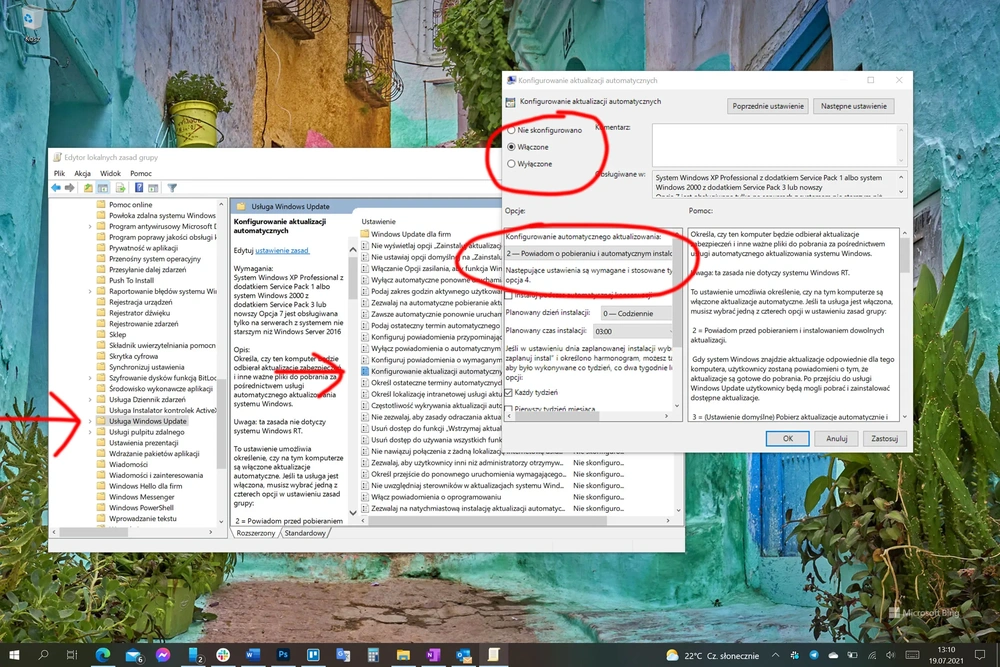Go back using the blue arrow in Group Policy Editor
This screenshot has height=667, width=1000.
click(x=56, y=187)
